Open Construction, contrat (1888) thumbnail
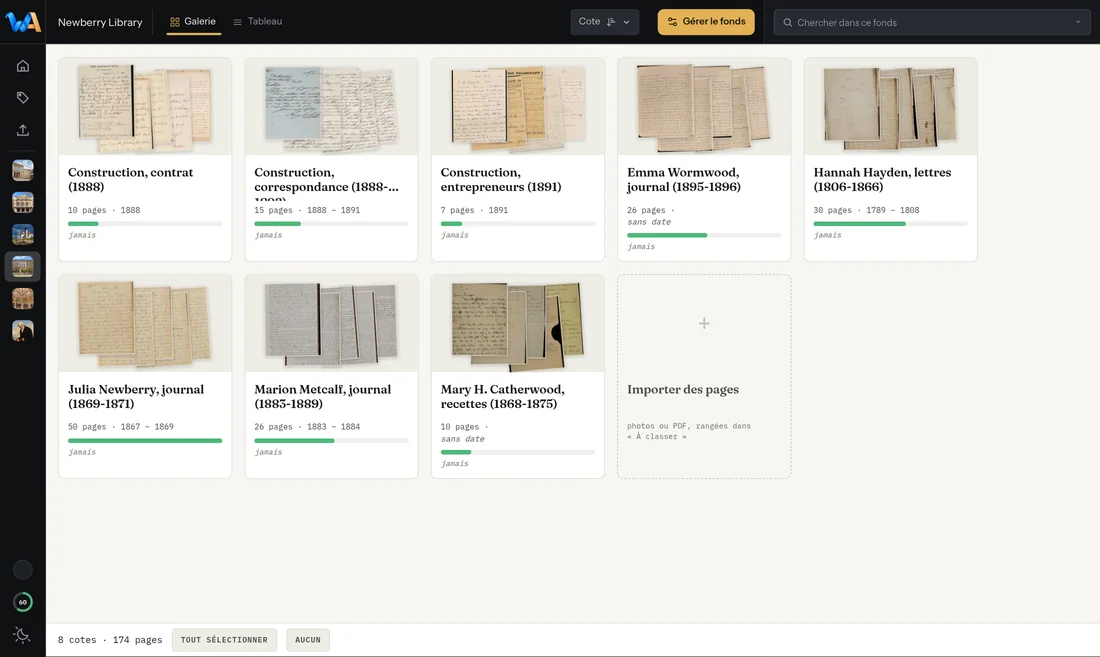 (145, 107)
